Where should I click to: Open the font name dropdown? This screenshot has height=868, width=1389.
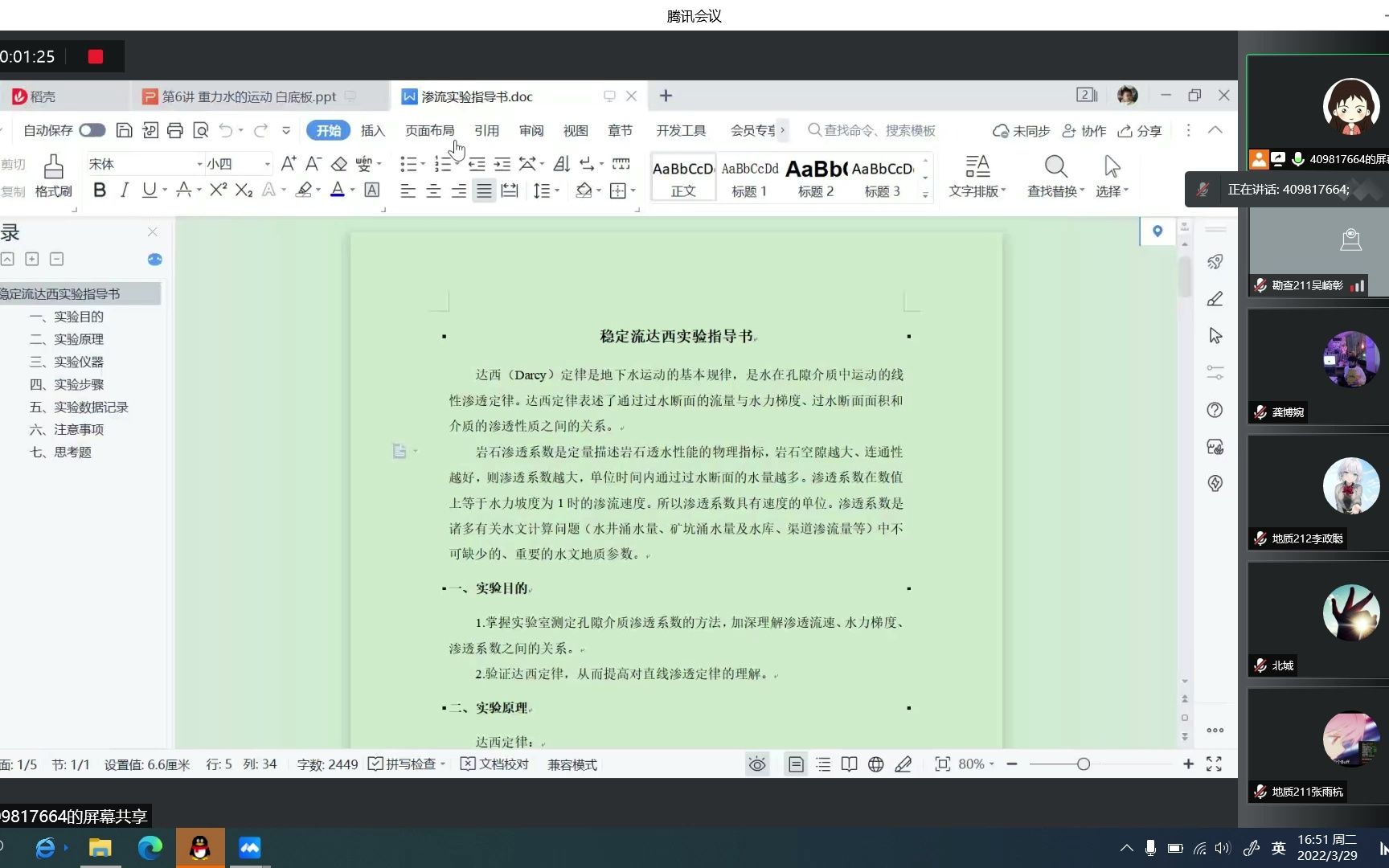pyautogui.click(x=199, y=164)
